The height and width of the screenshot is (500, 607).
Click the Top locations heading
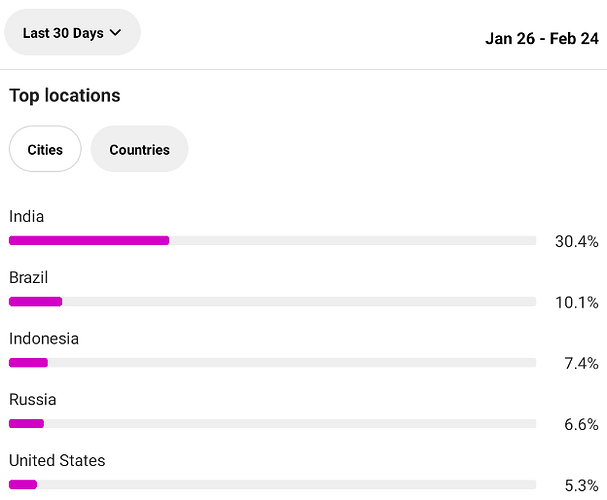click(65, 96)
